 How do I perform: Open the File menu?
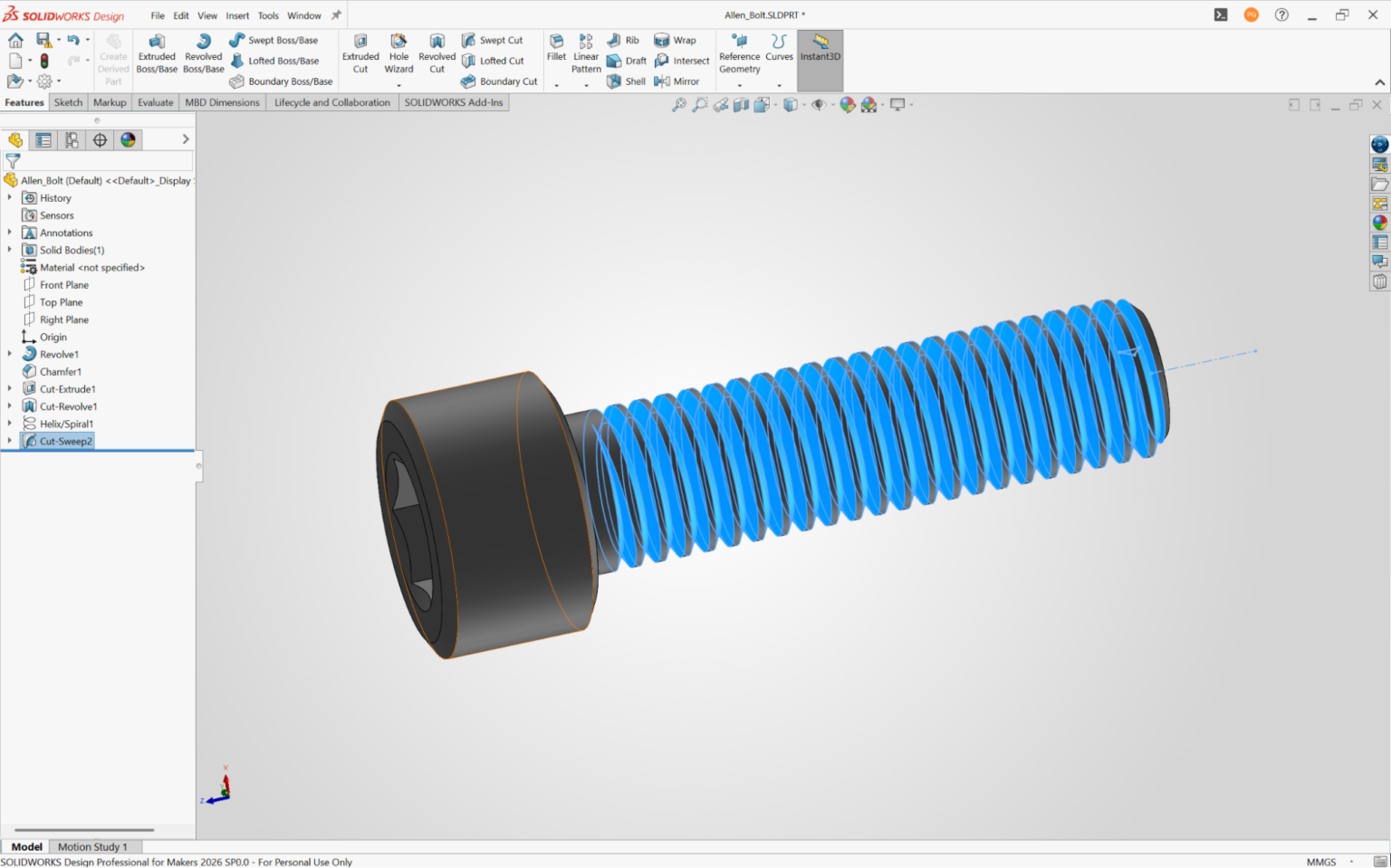click(x=158, y=15)
